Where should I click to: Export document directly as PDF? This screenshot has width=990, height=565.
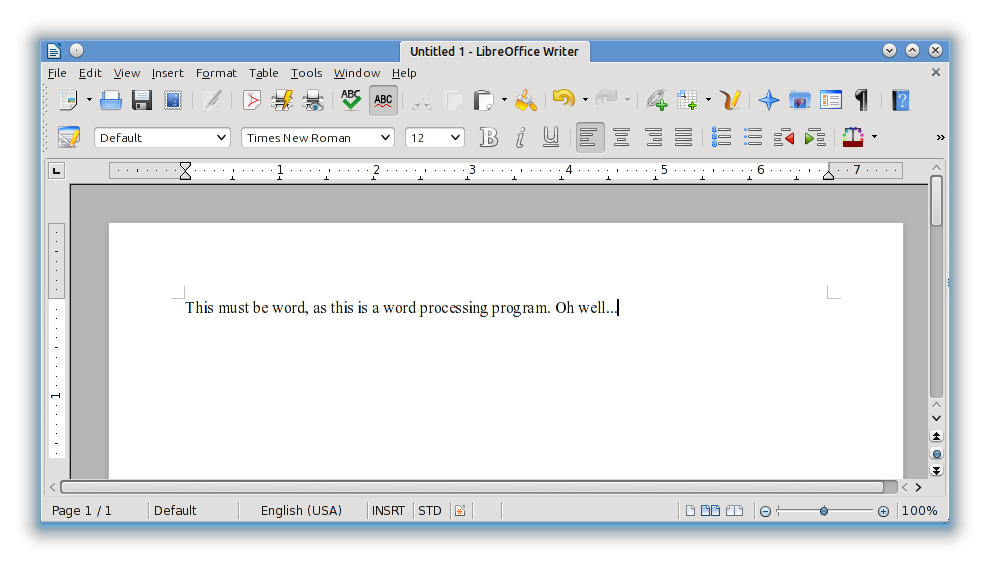[252, 100]
